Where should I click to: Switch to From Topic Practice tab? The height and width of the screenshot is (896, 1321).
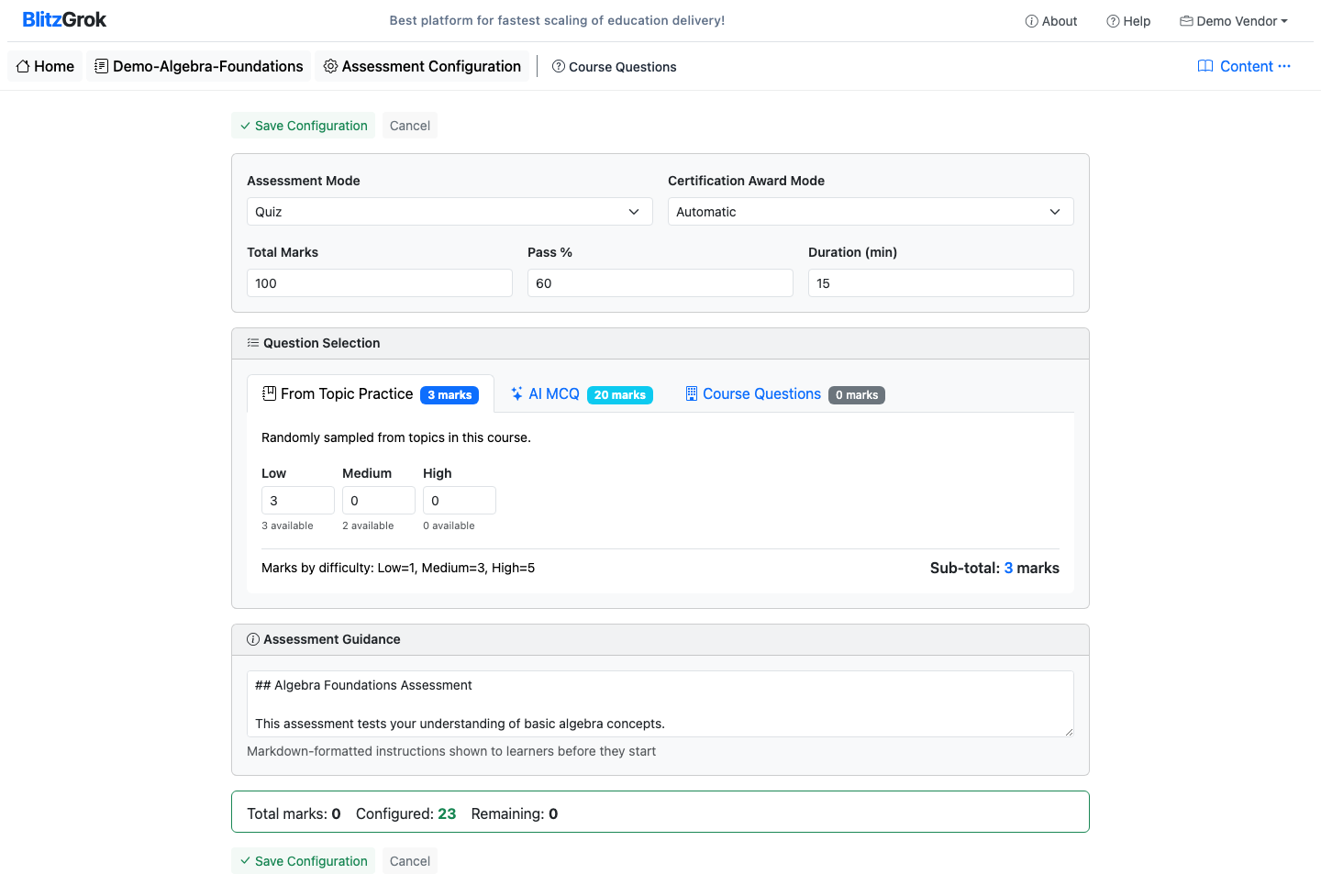point(371,393)
